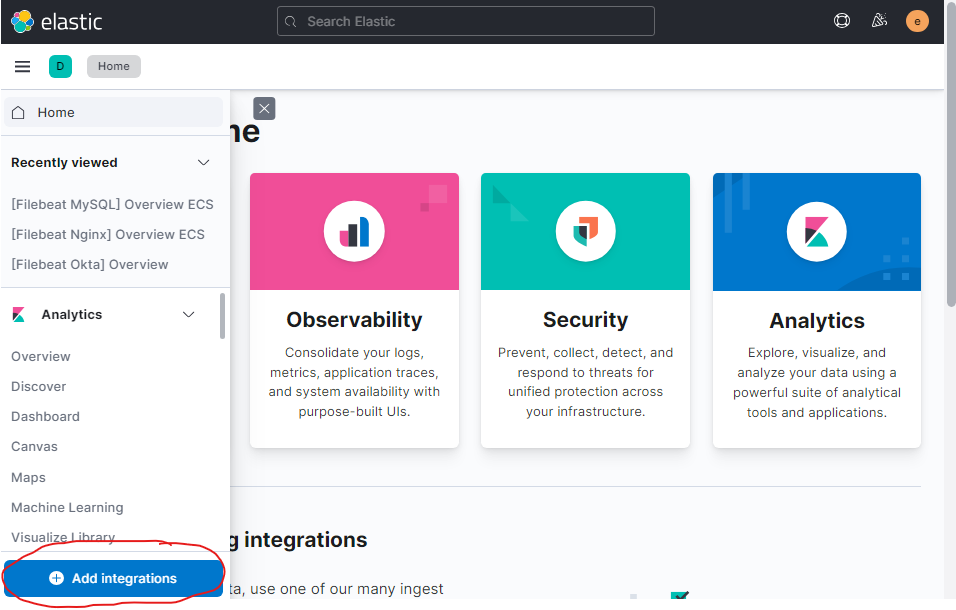Go to Dashboard
The image size is (956, 610).
[45, 416]
